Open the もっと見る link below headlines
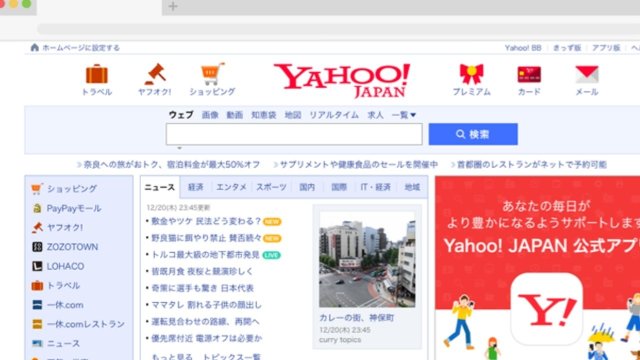The width and height of the screenshot is (640, 360). [x=172, y=357]
